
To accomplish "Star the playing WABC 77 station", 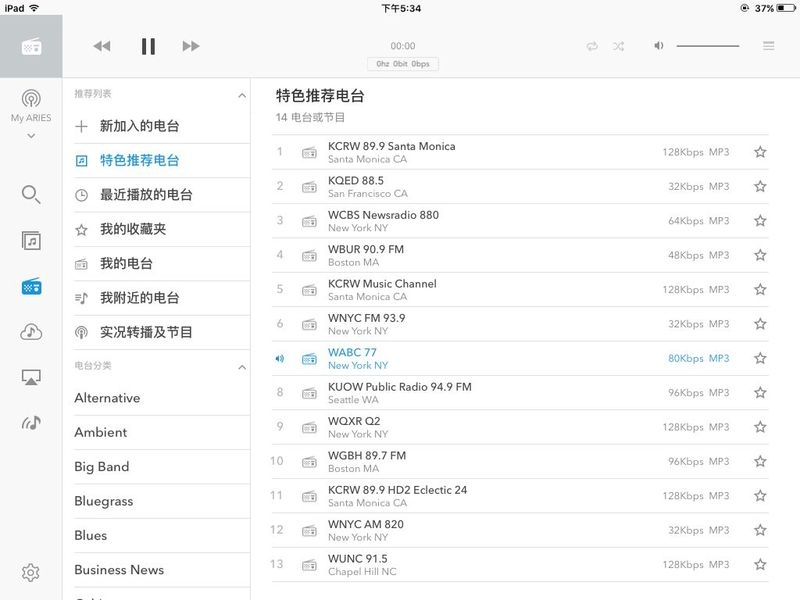I will pos(760,358).
